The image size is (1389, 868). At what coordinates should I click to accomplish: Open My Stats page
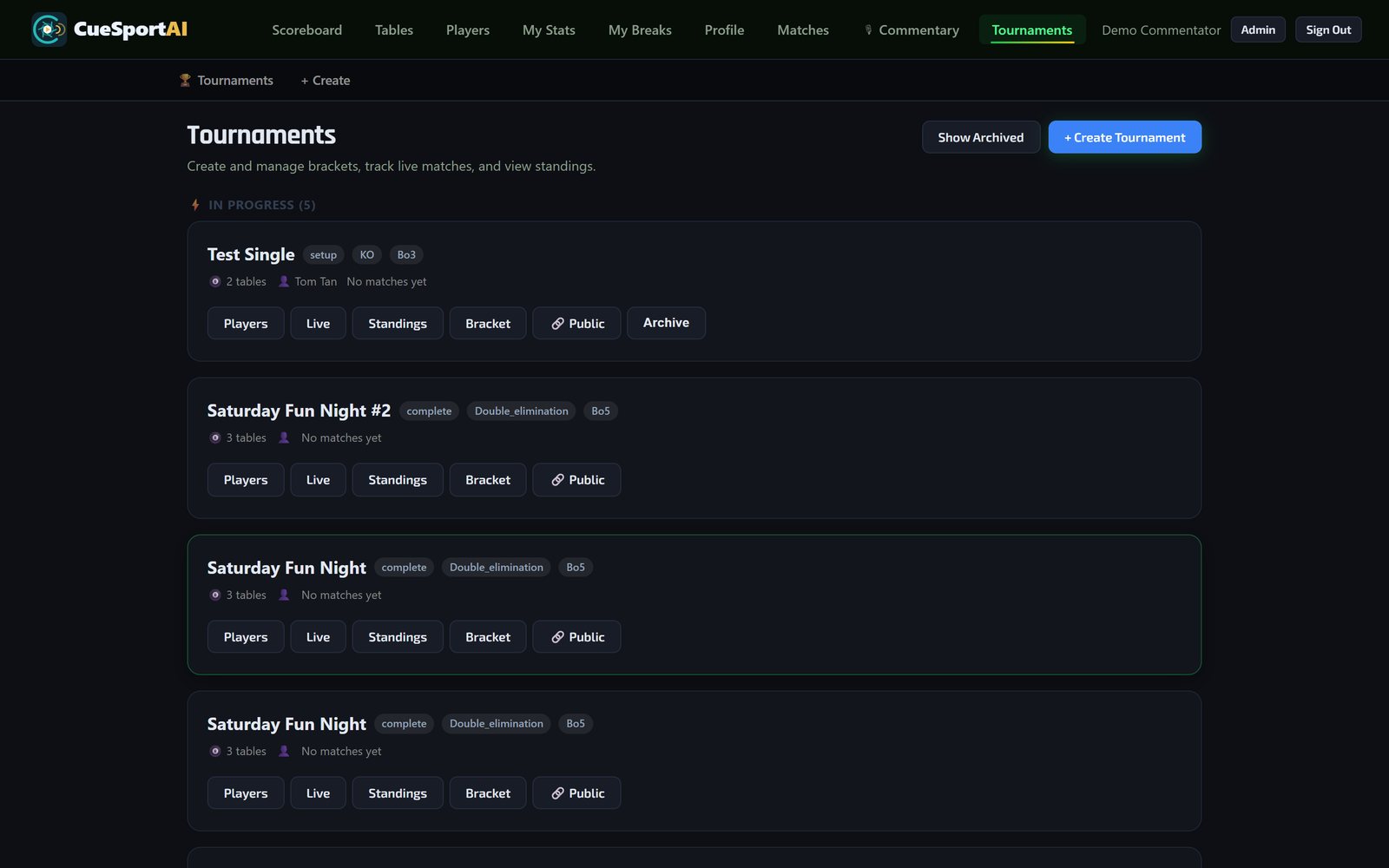tap(549, 30)
